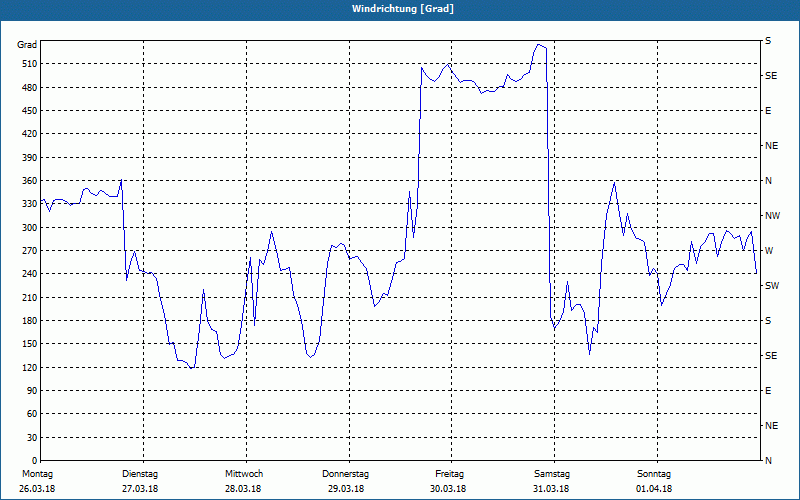Viewport: 800px width, 500px height.
Task: Pick the SW compass label
Action: [x=772, y=286]
